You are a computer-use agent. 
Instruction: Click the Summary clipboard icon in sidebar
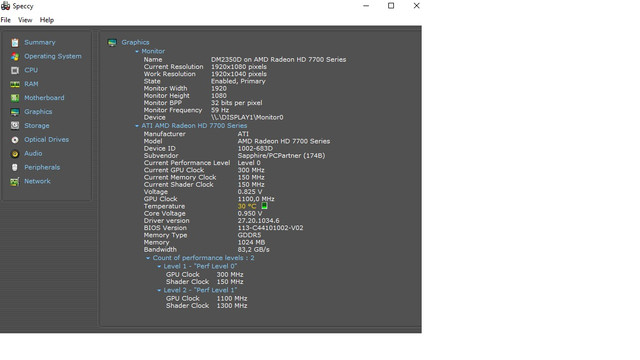coord(15,42)
